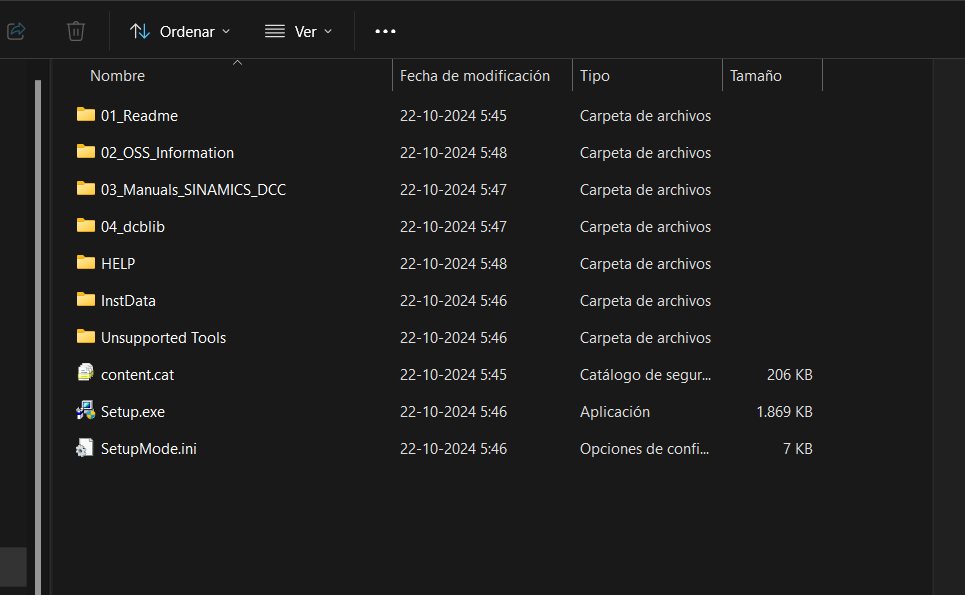Click the content.cat file icon
Viewport: 965px width, 595px height.
coord(85,374)
